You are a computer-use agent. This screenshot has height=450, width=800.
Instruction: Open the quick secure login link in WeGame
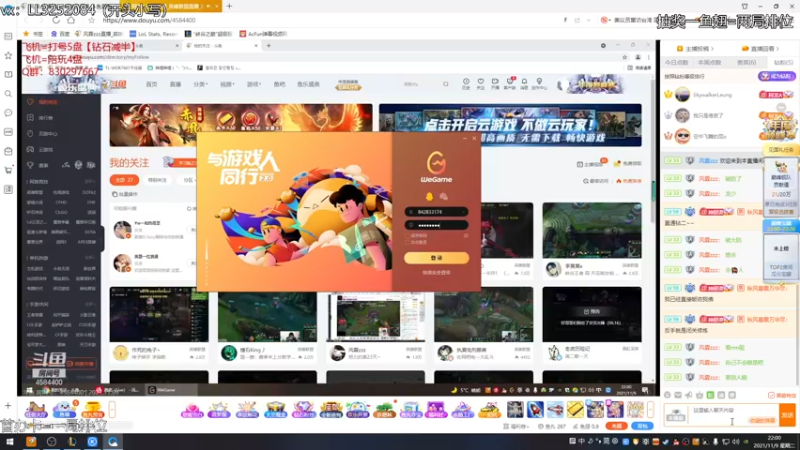436,272
